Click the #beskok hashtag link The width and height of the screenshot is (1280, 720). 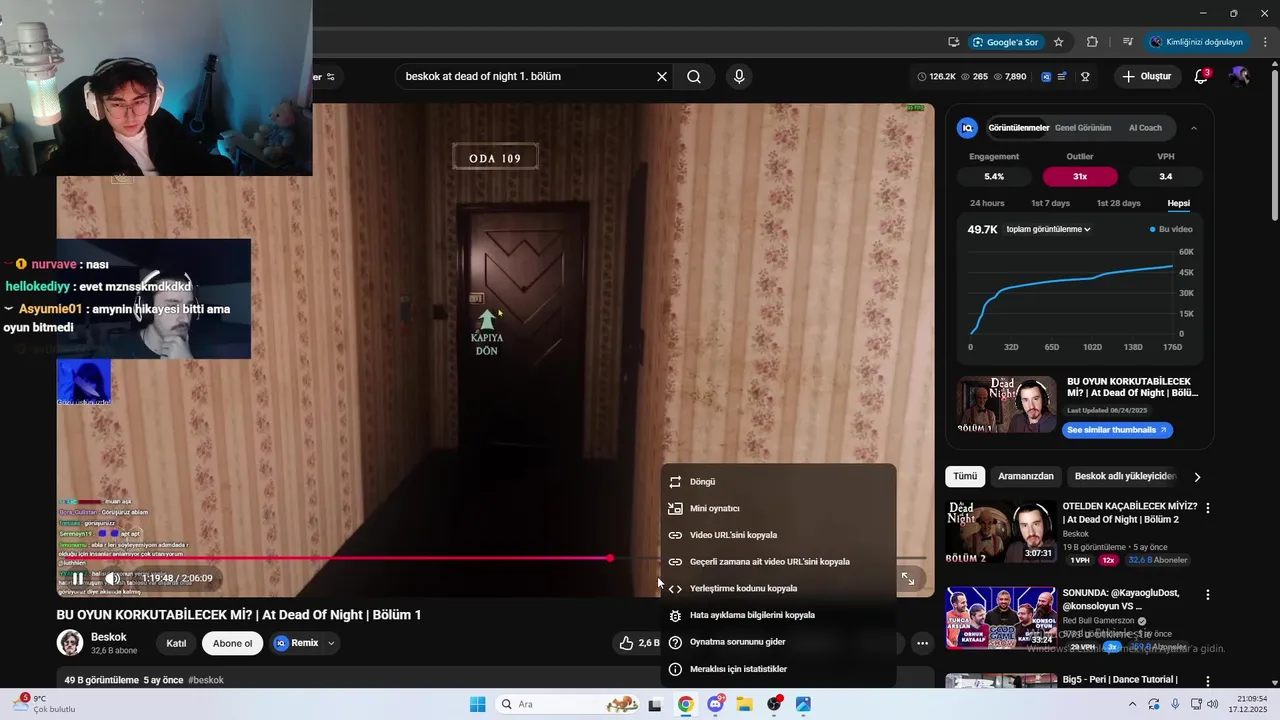206,680
